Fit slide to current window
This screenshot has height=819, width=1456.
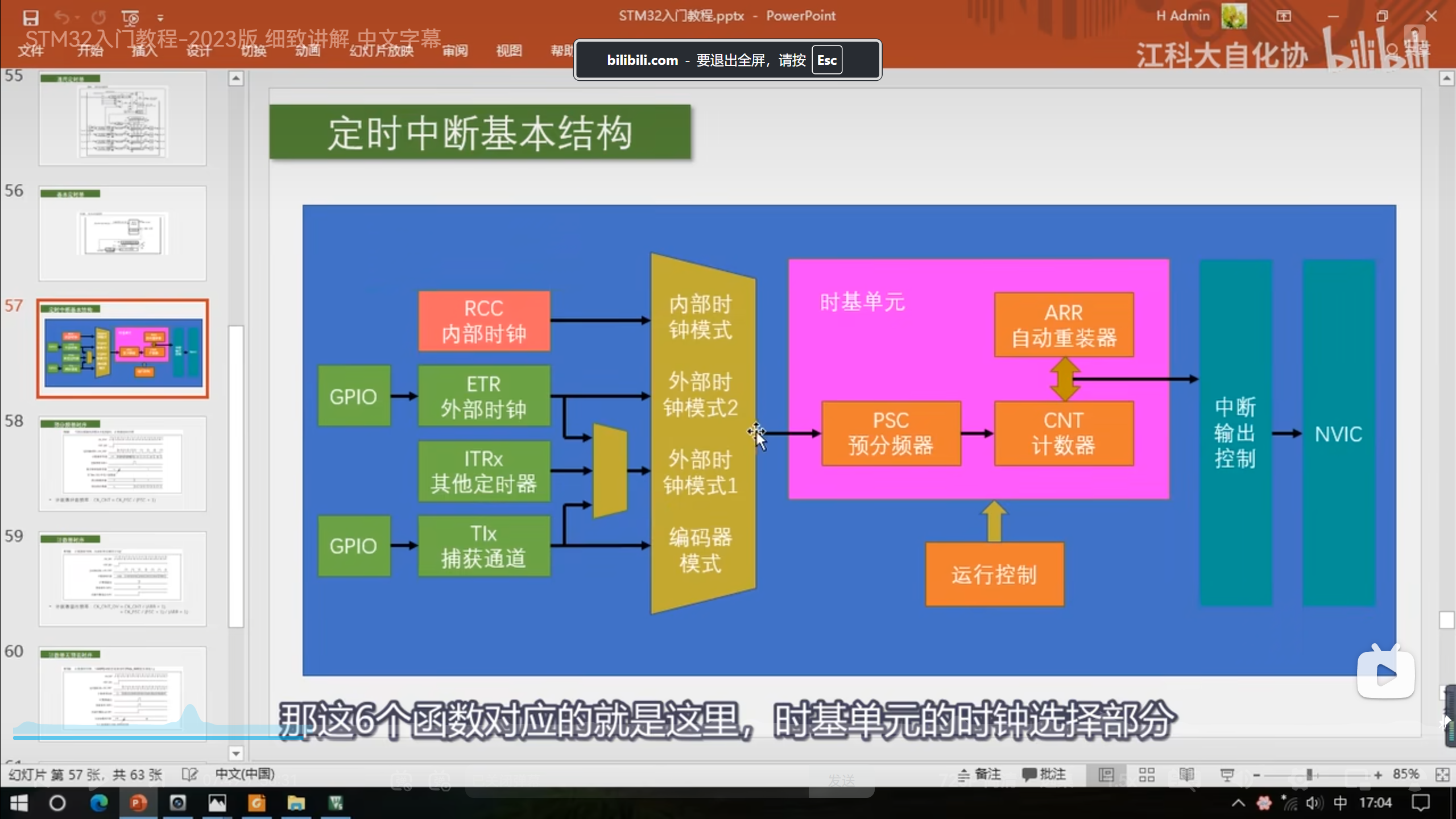click(1442, 775)
